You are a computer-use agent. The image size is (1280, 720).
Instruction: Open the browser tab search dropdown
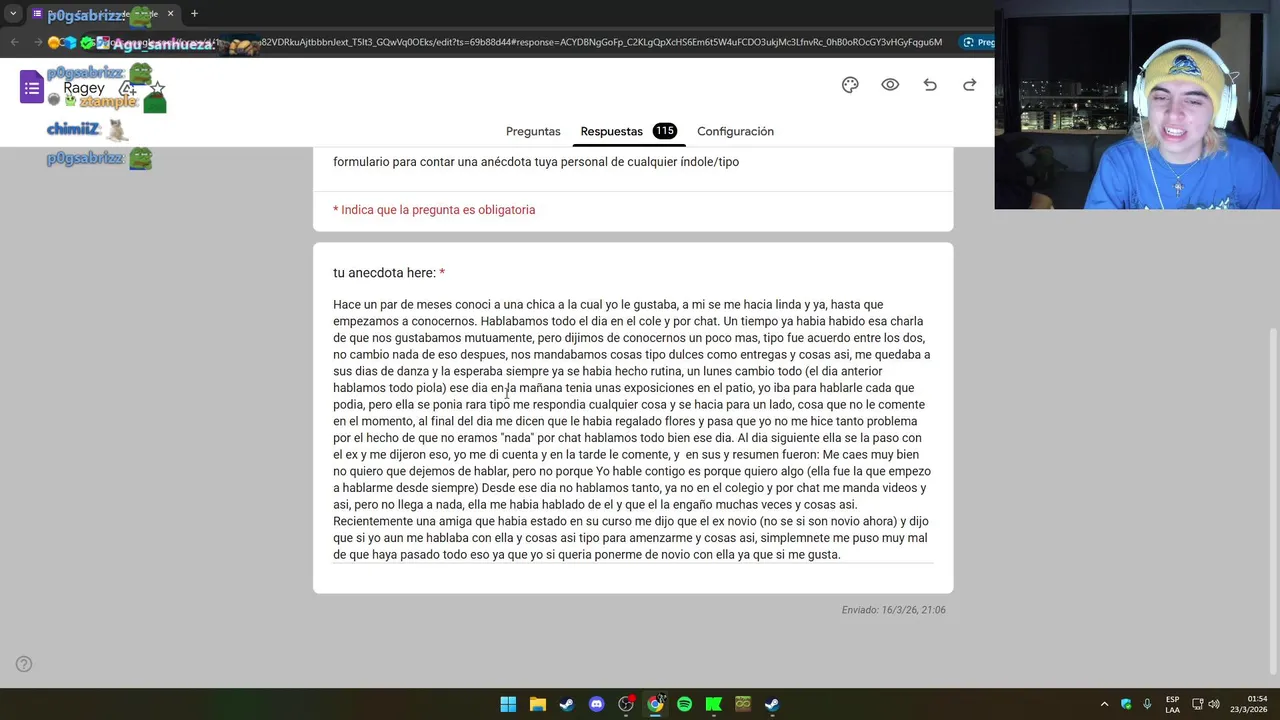(x=13, y=14)
